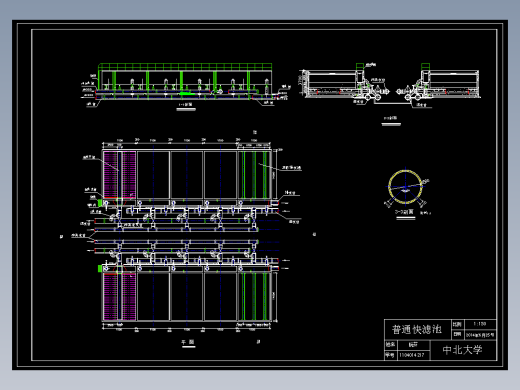Select the lower magenta hatched filter cell
520x390 pixels.
tap(119, 297)
